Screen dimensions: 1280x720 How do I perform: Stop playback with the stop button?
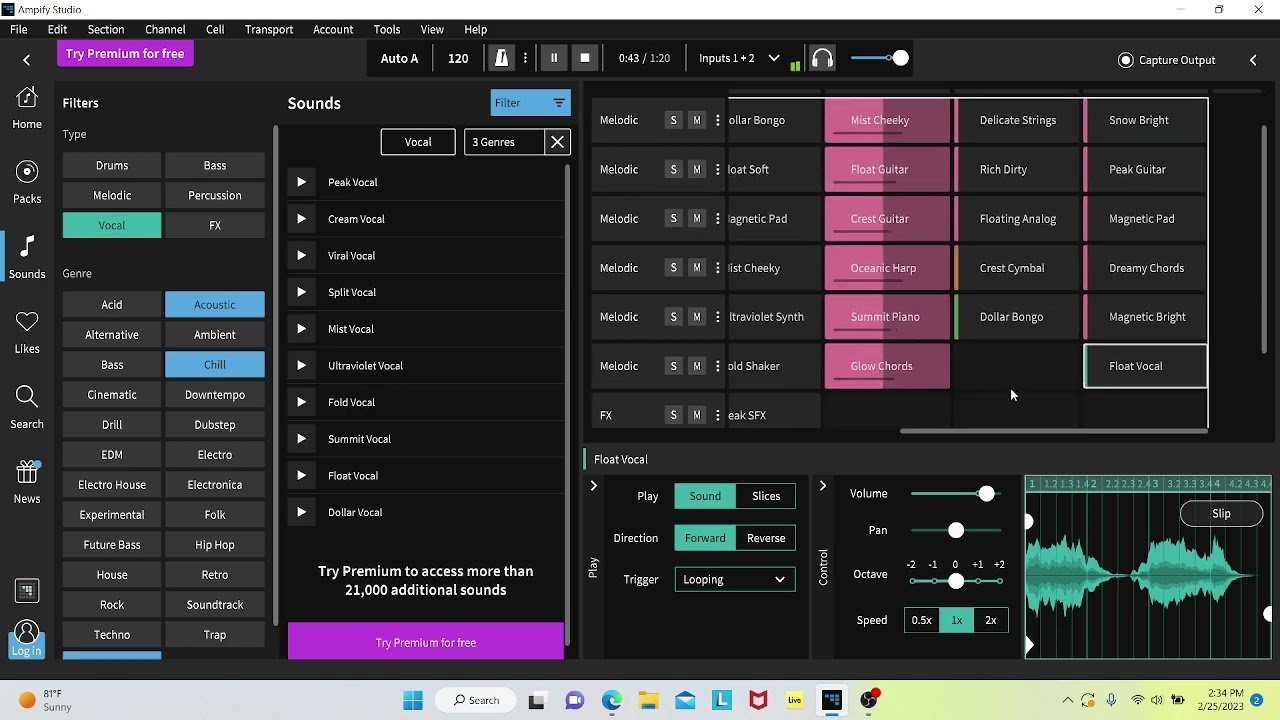[x=585, y=58]
